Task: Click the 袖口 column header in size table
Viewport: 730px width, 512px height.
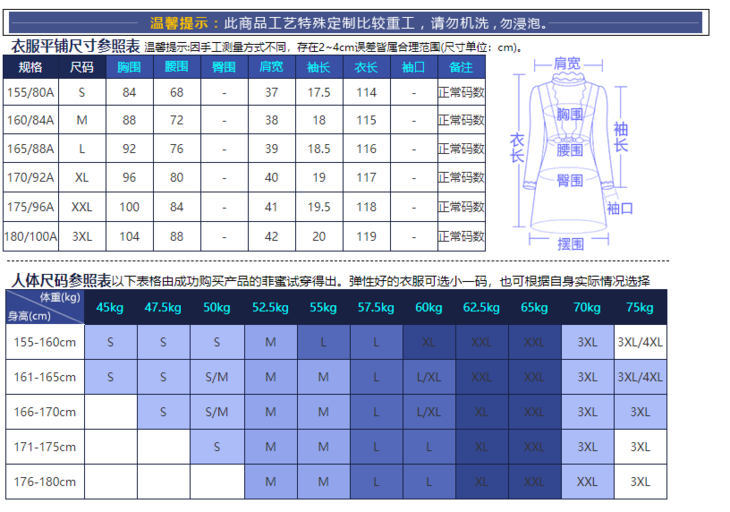Action: 413,67
